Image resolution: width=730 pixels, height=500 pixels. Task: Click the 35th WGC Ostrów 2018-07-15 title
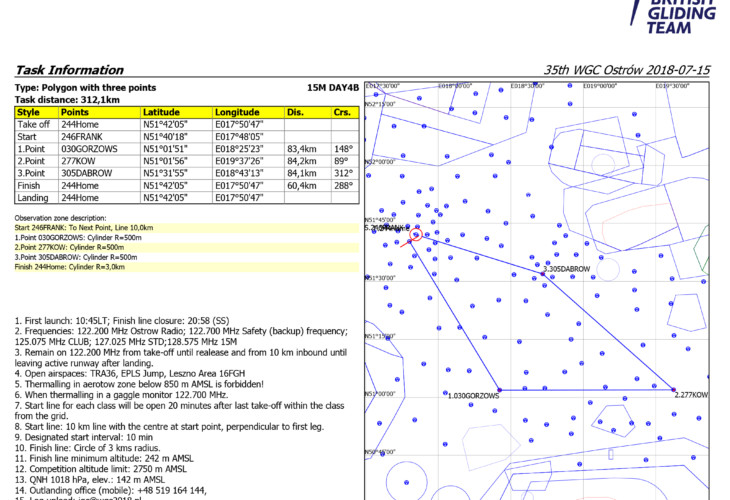pos(626,71)
